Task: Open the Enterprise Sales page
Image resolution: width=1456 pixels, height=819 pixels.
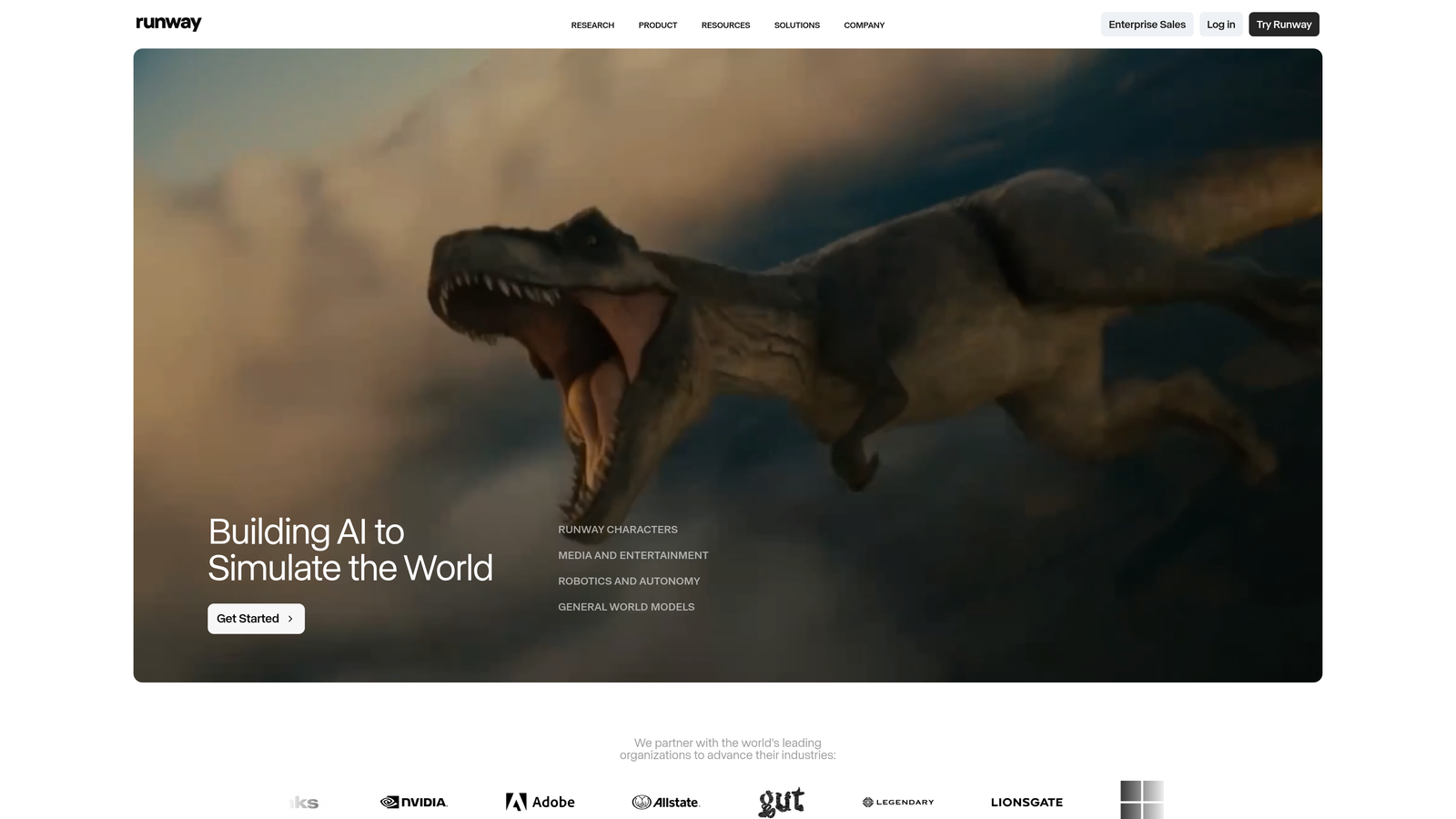Action: tap(1147, 24)
